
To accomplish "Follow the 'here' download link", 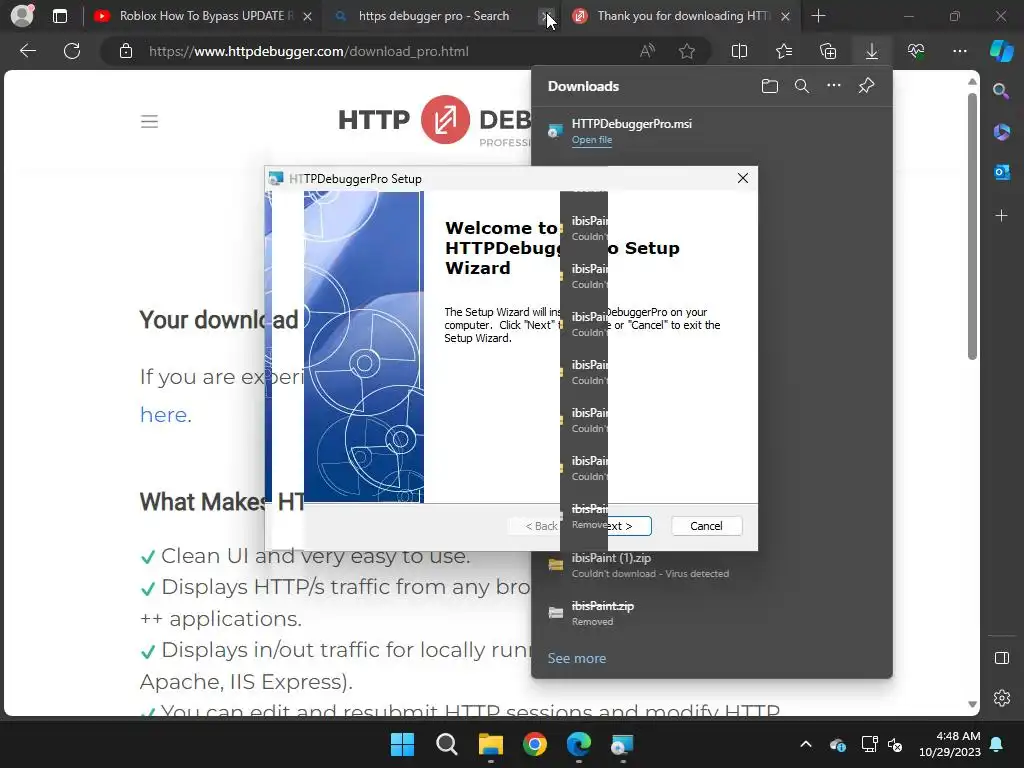I will pyautogui.click(x=163, y=415).
